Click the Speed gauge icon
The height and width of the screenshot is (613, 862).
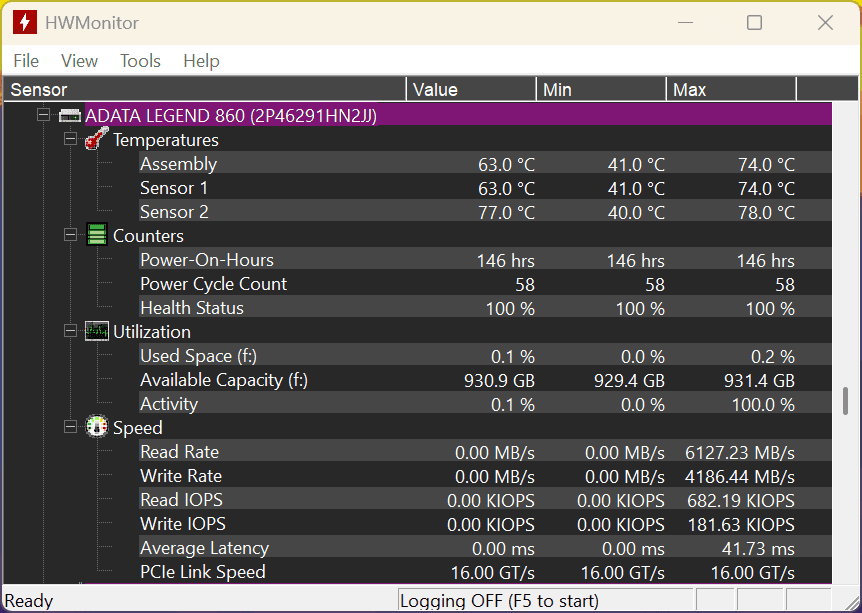click(97, 427)
